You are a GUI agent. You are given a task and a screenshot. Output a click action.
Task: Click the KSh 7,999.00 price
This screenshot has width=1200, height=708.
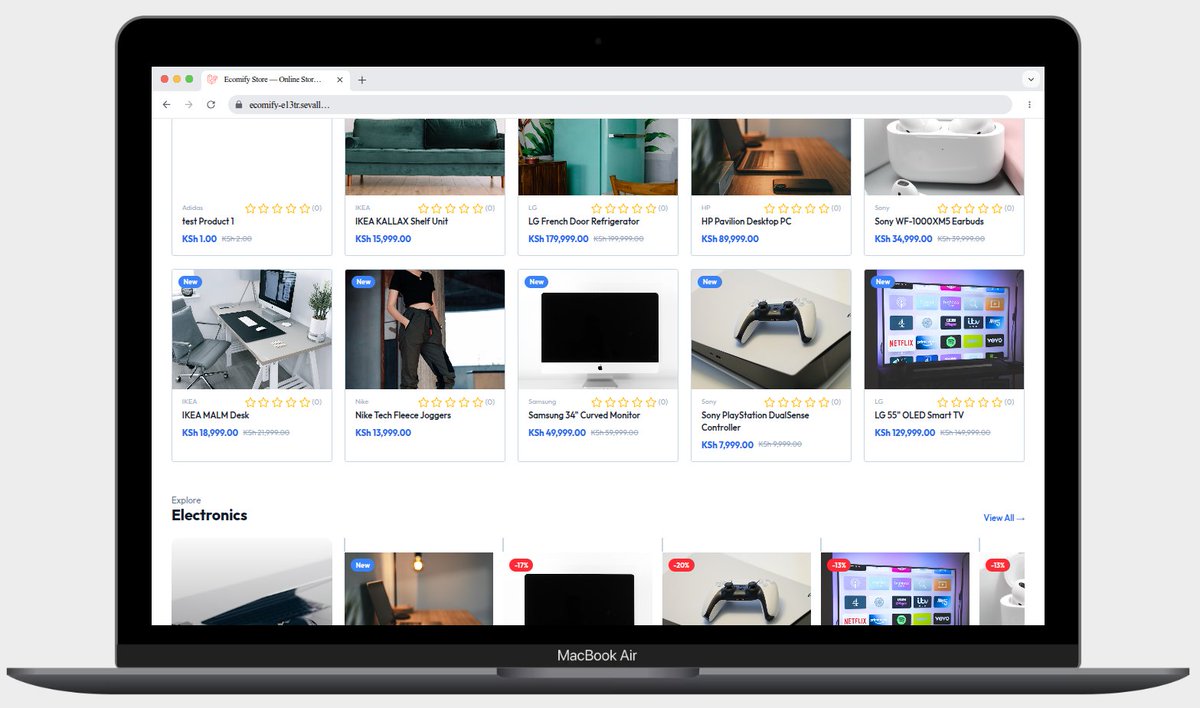pos(727,445)
